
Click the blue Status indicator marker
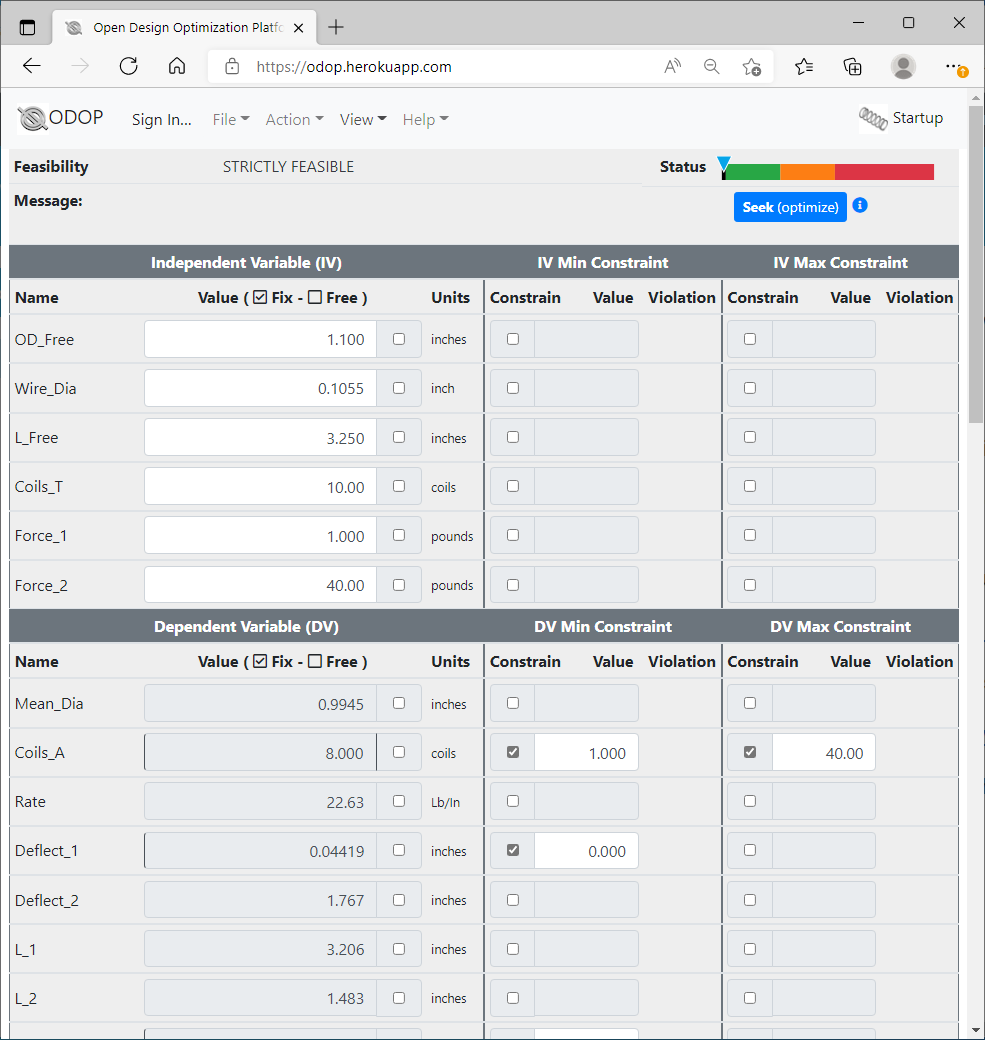pos(725,160)
